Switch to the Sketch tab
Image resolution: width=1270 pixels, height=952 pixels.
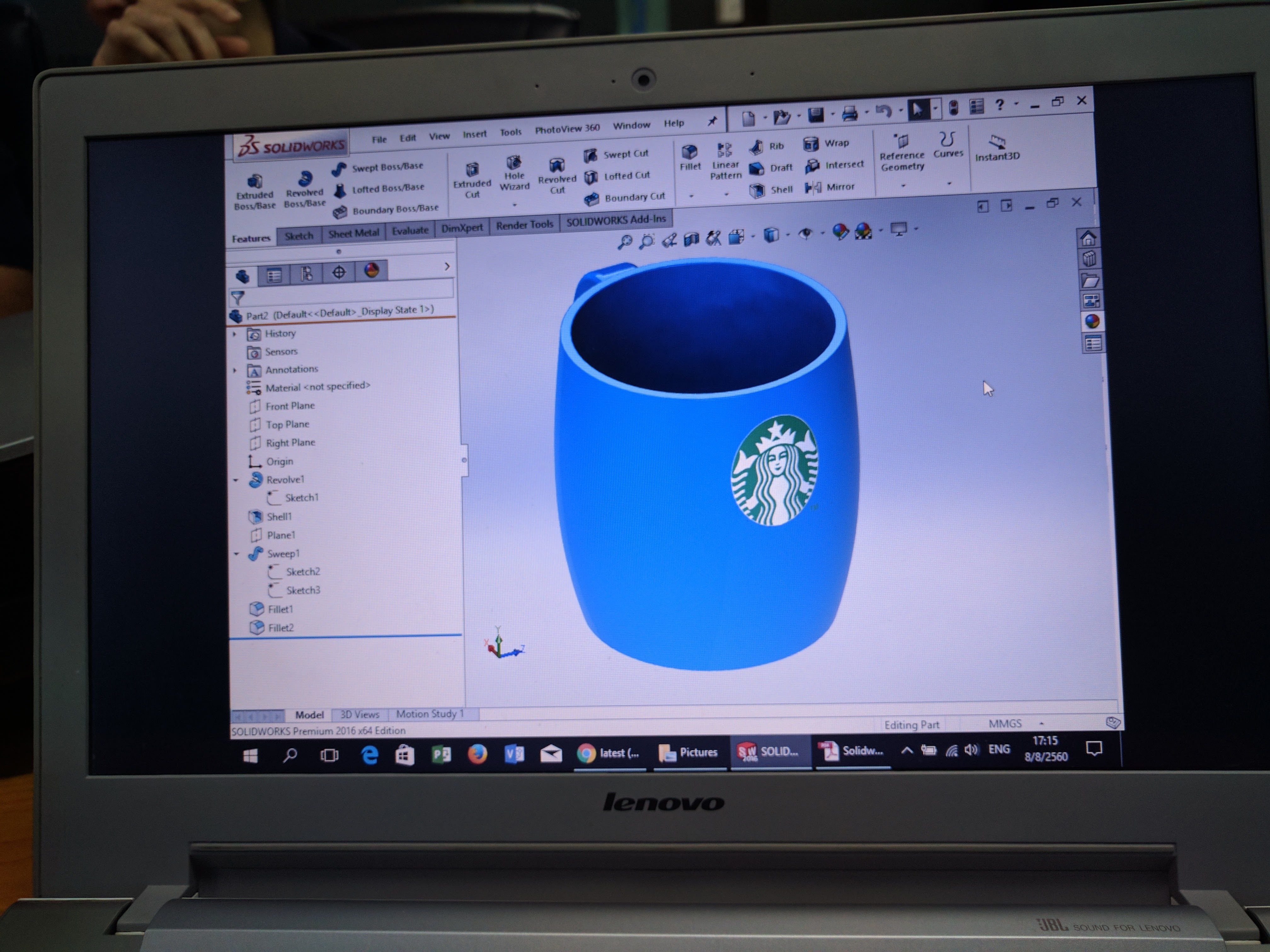click(299, 236)
